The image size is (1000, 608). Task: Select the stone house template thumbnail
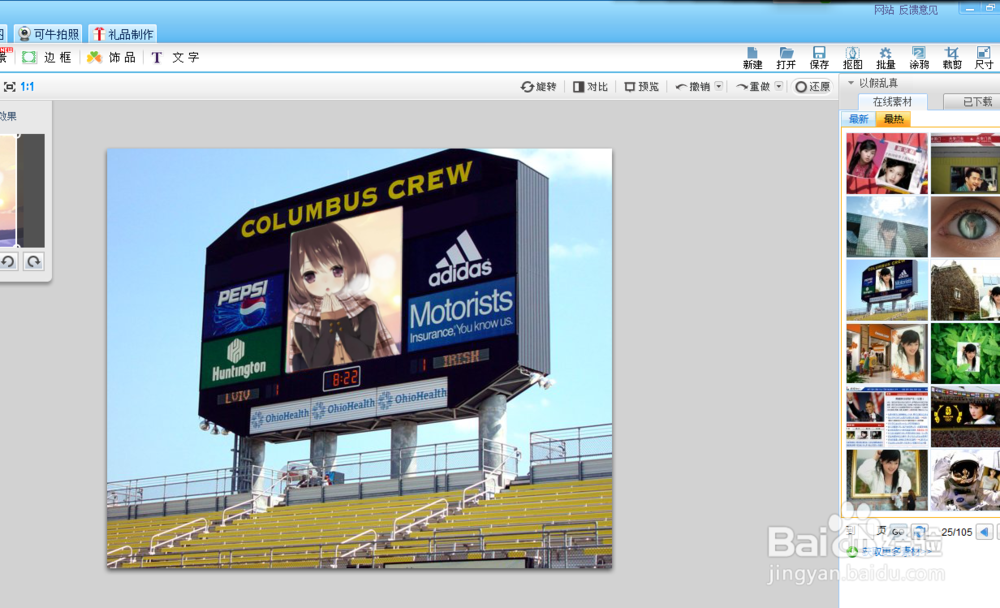pyautogui.click(x=966, y=290)
